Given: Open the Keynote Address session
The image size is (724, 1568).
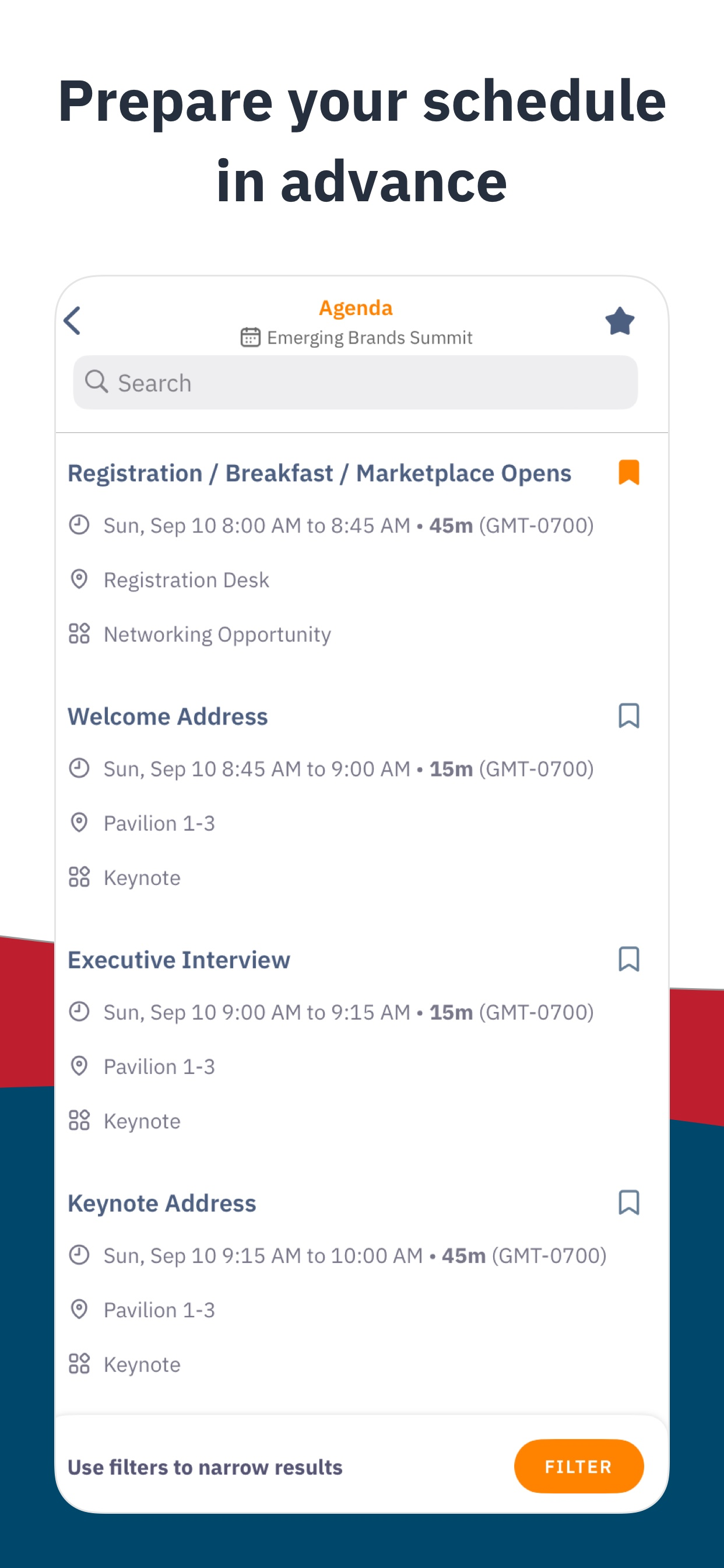Looking at the screenshot, I should (x=162, y=1204).
